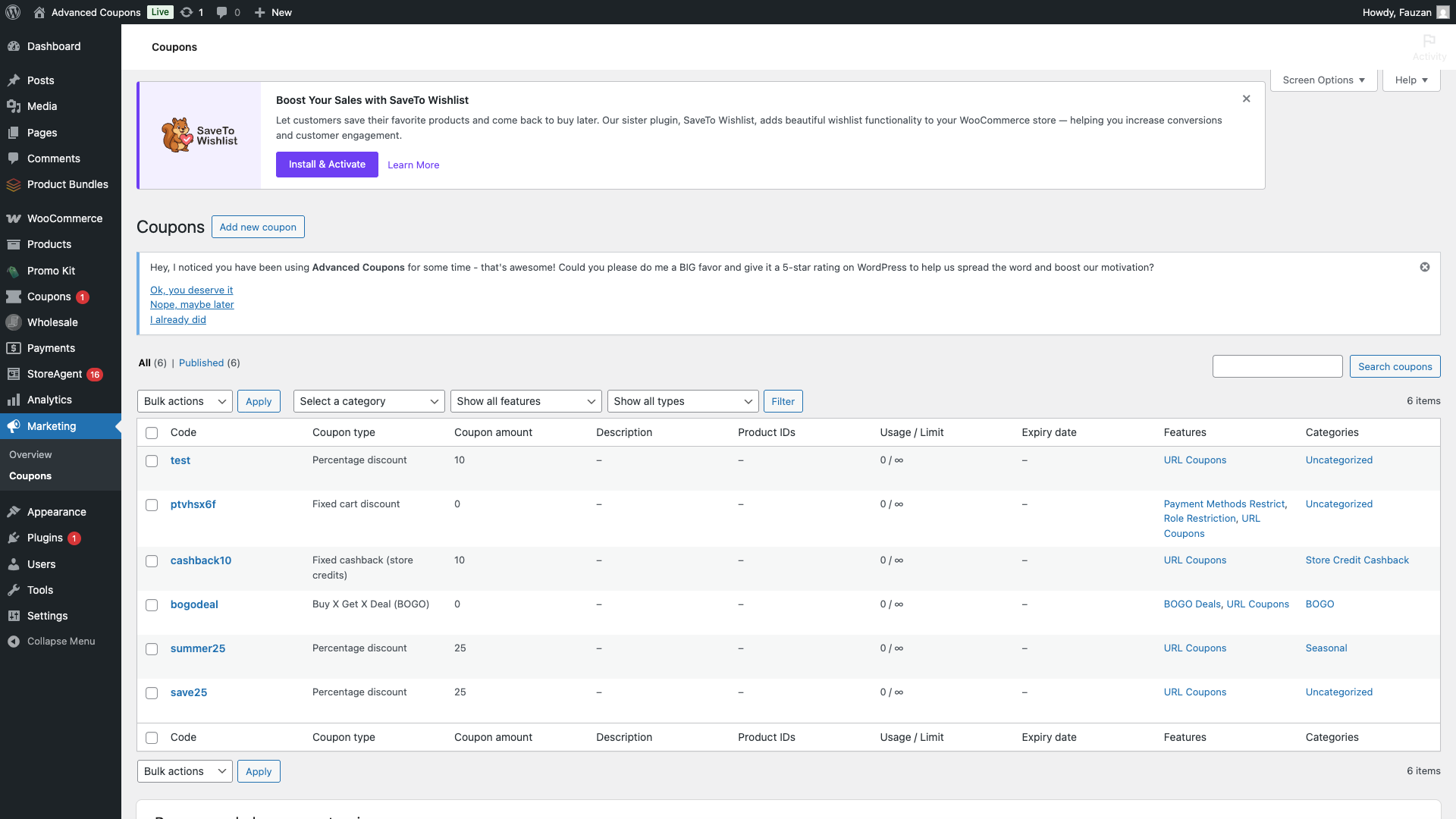
Task: Open the top Bulk actions dropdown
Action: point(185,401)
